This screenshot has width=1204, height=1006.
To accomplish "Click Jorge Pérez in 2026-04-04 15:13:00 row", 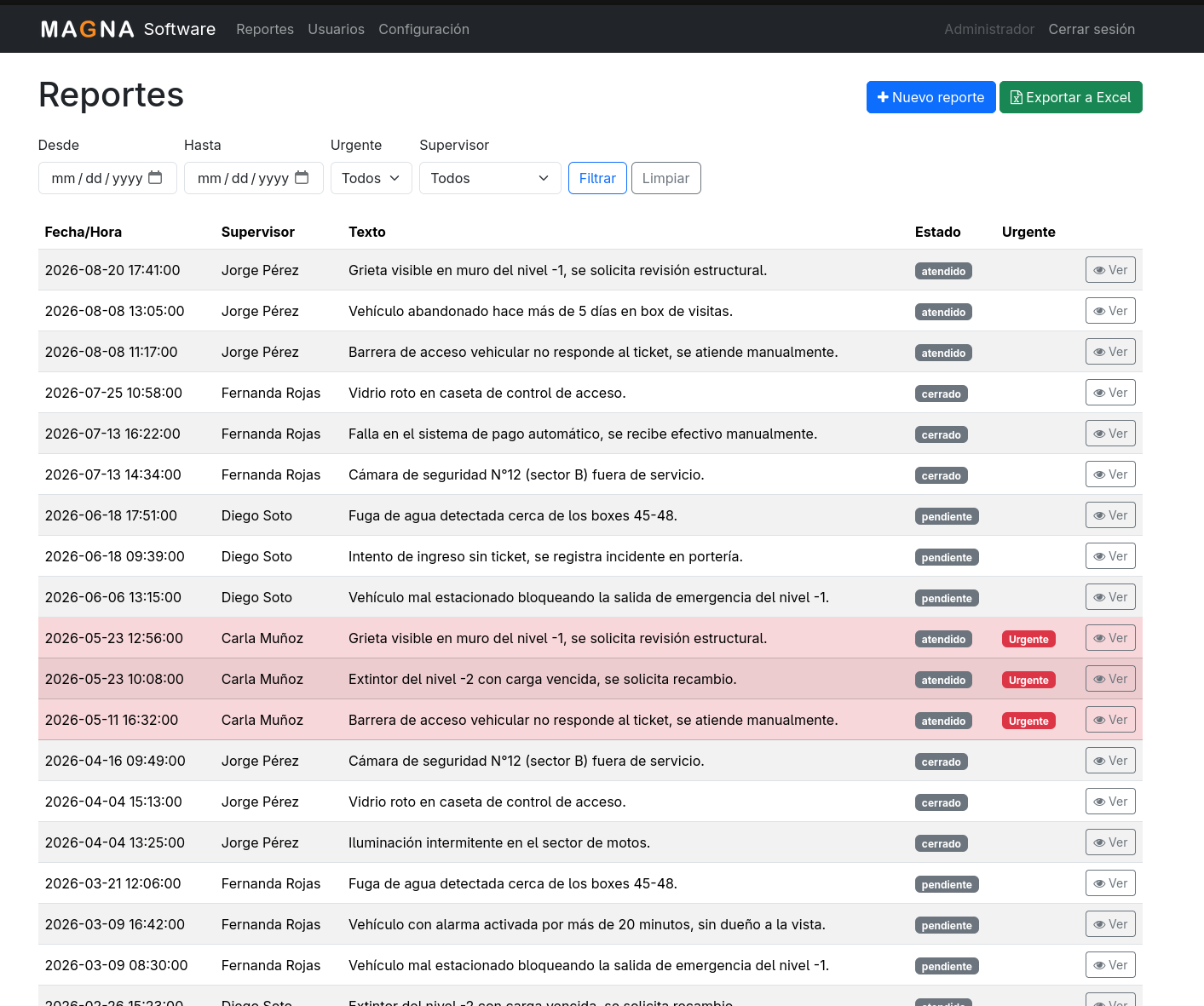I will [260, 802].
